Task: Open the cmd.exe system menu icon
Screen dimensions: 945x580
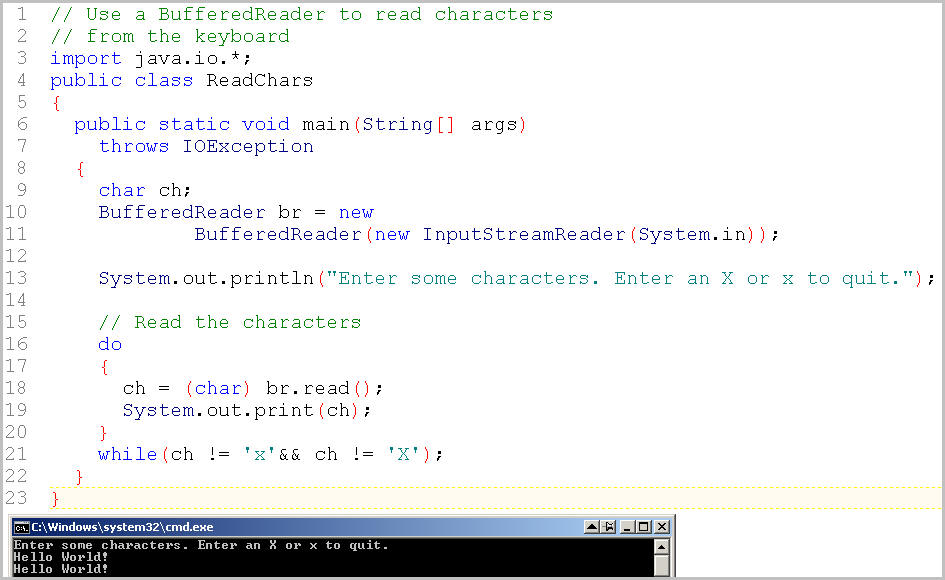Action: pos(22,528)
